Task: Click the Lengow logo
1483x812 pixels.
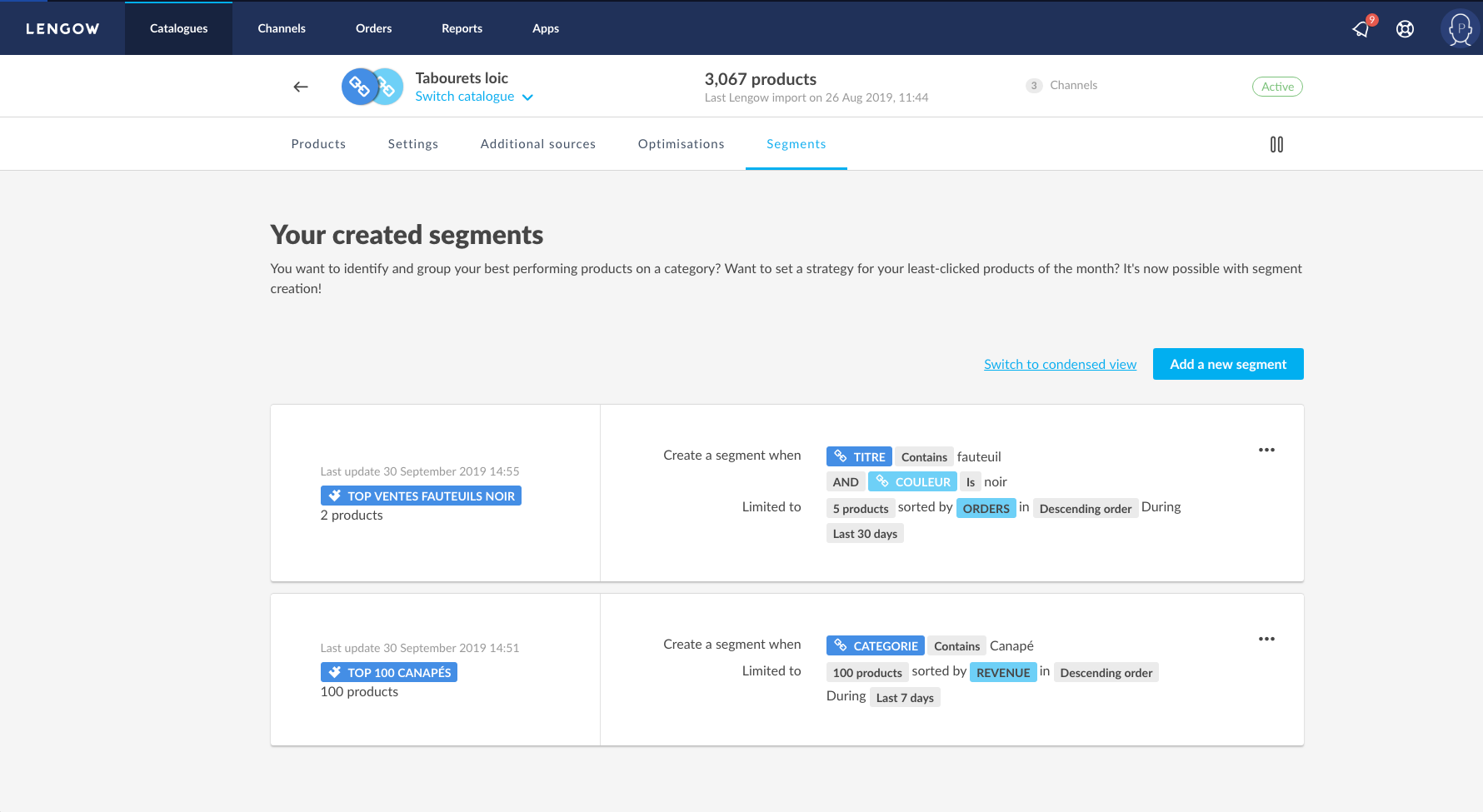Action: click(62, 28)
